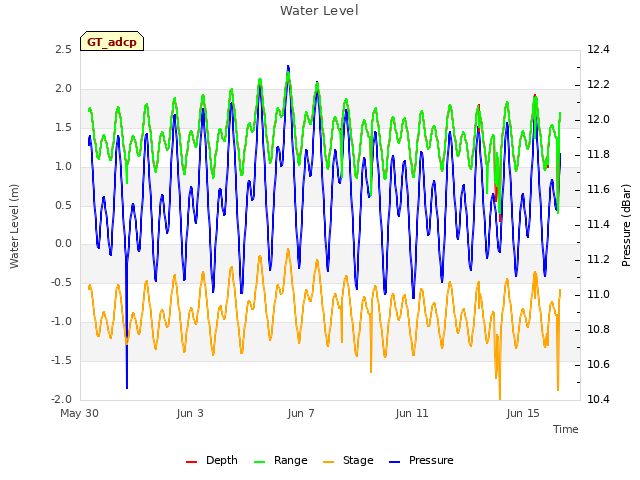Click the 0.0 left axis value
The image size is (640, 480).
(x=63, y=244)
